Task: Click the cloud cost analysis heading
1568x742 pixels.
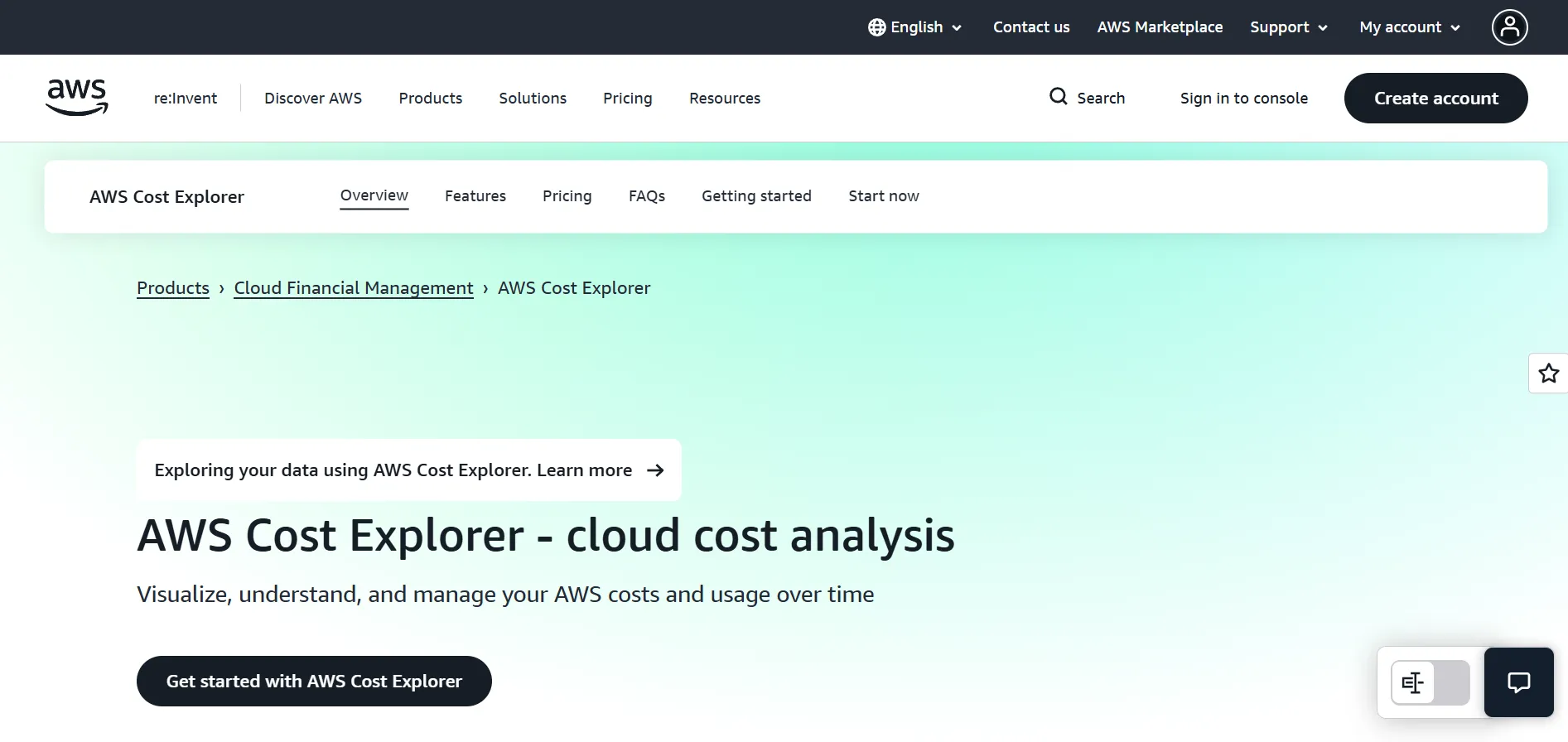Action: 546,536
